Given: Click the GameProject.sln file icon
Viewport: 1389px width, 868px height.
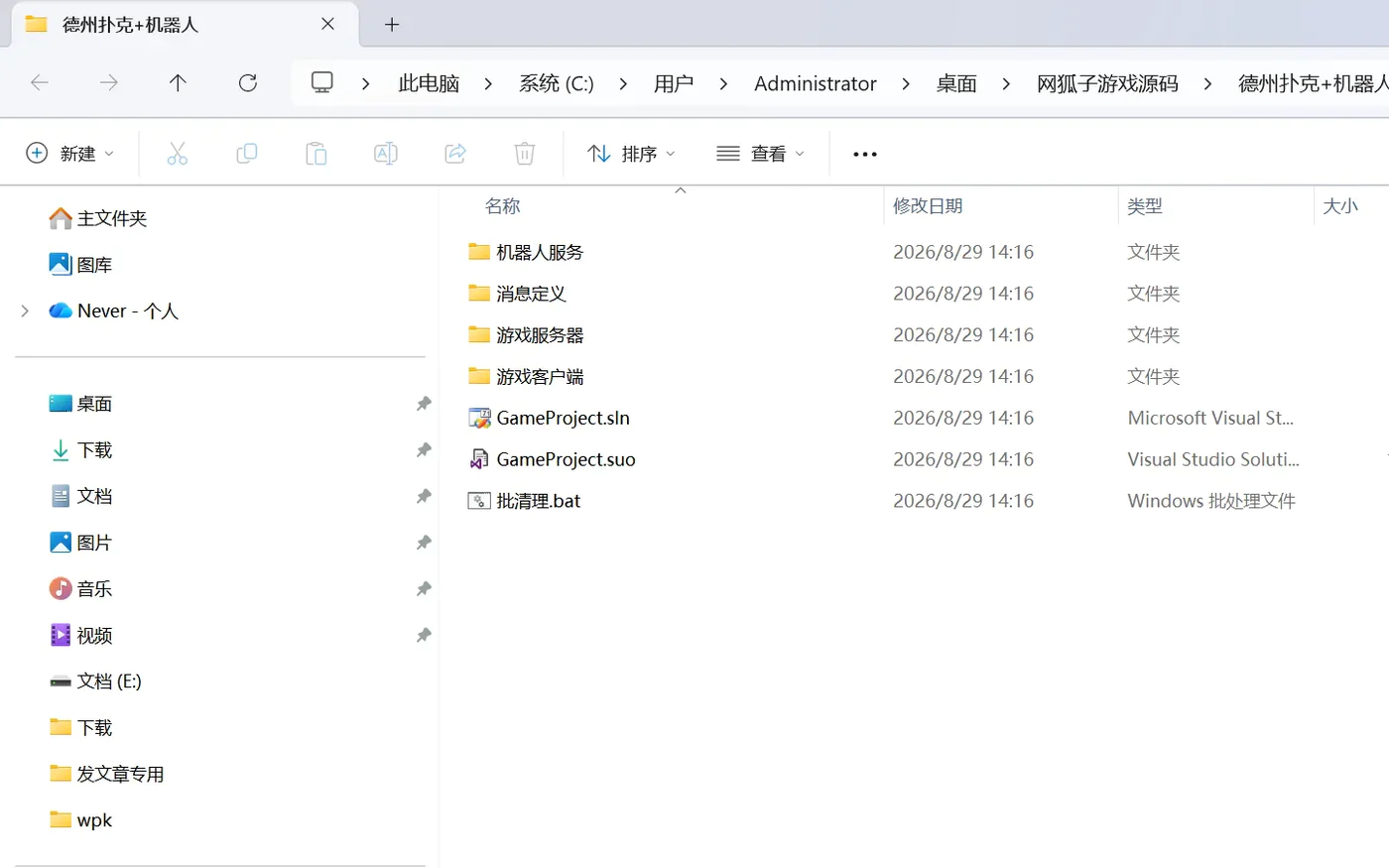Looking at the screenshot, I should [479, 419].
